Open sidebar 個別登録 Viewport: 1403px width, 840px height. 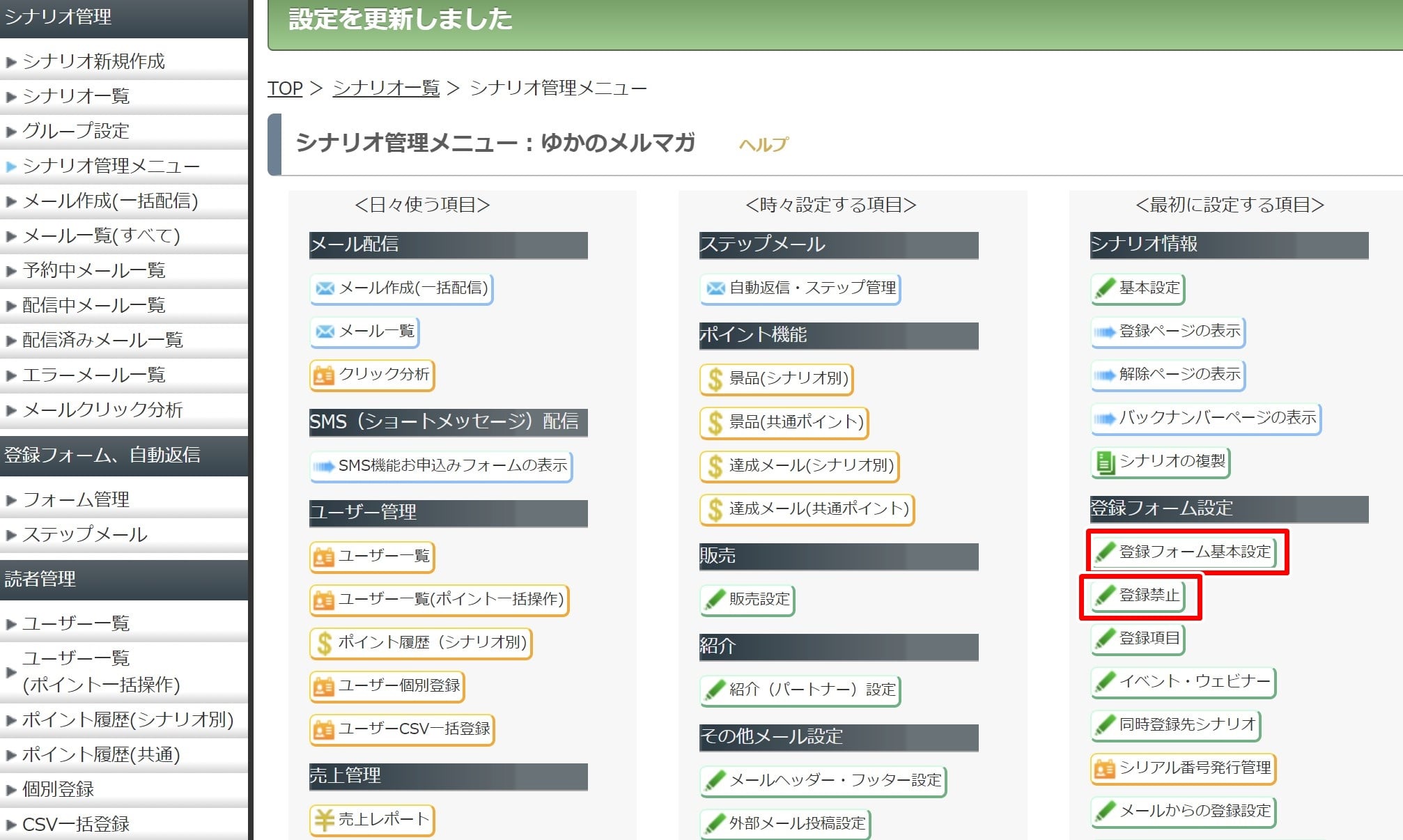124,789
